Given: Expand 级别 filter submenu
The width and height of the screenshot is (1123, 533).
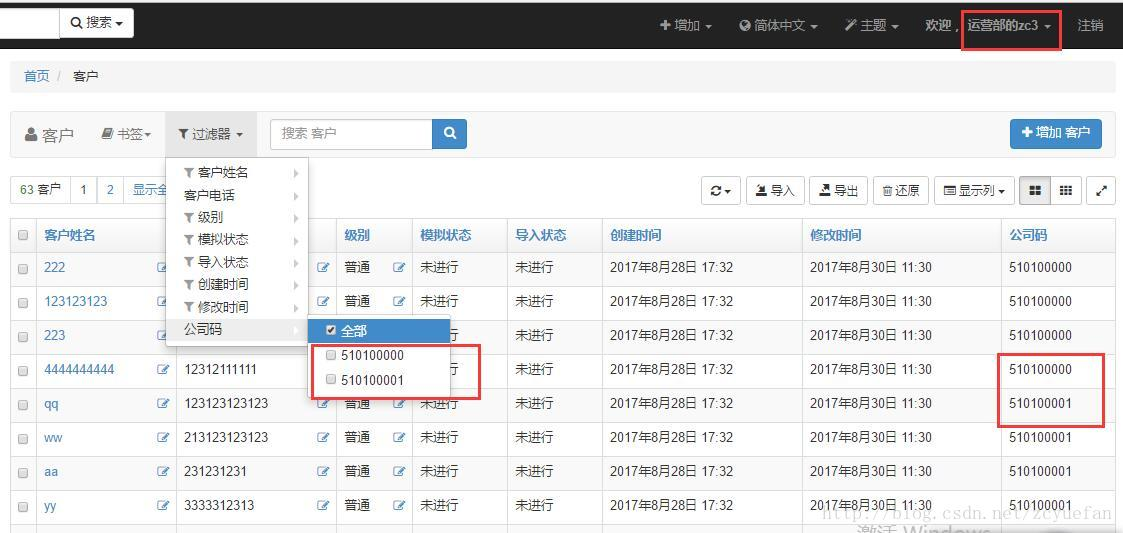Looking at the screenshot, I should (x=237, y=217).
